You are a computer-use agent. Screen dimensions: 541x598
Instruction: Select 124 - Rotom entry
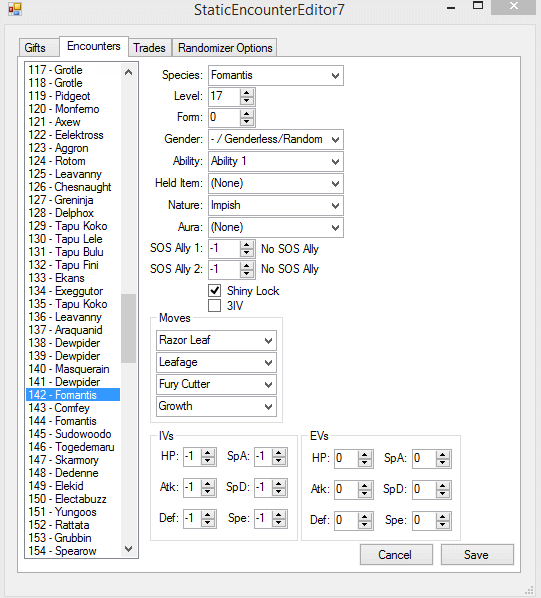73,161
